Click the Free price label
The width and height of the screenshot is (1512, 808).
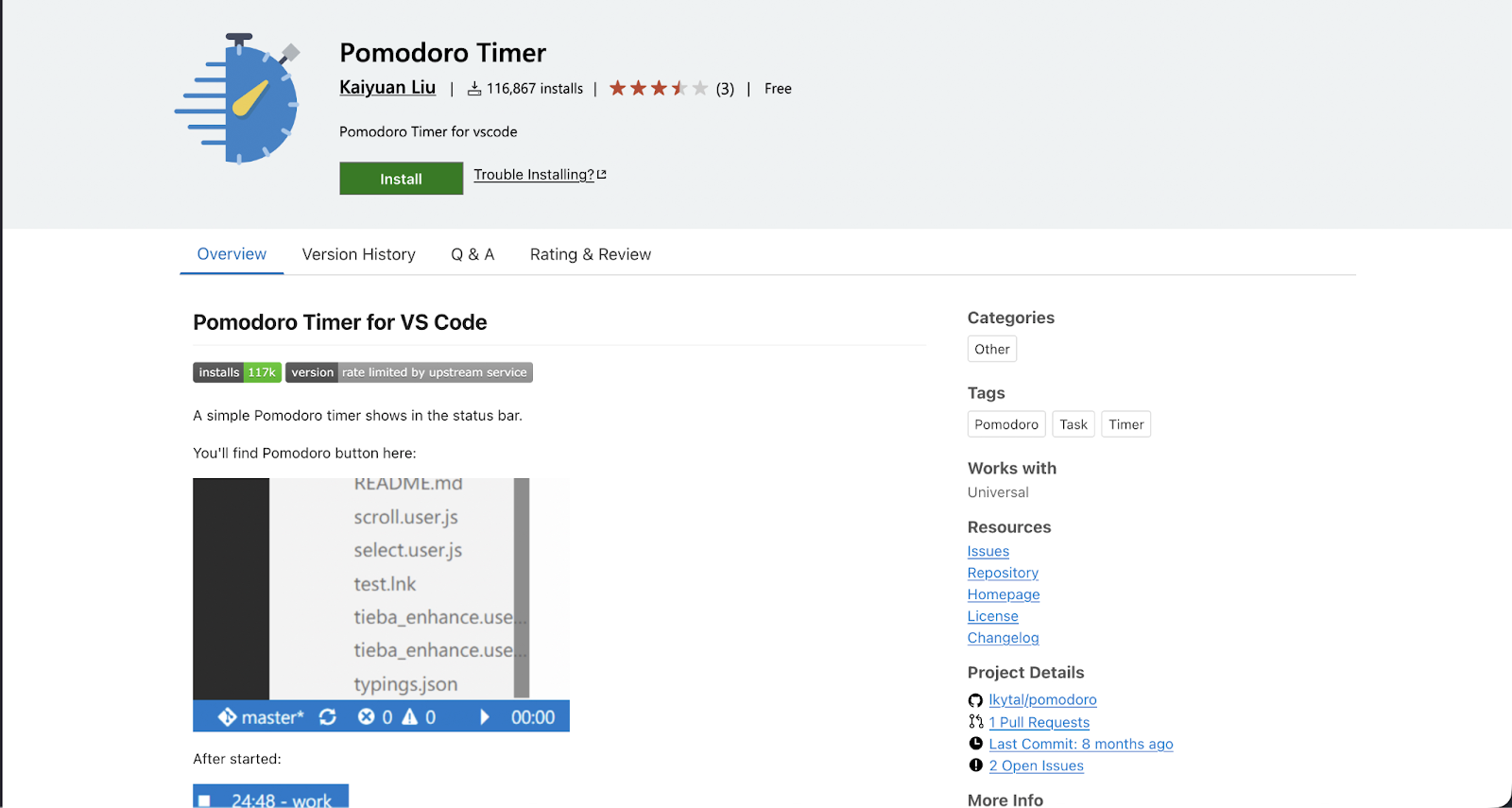pos(778,89)
